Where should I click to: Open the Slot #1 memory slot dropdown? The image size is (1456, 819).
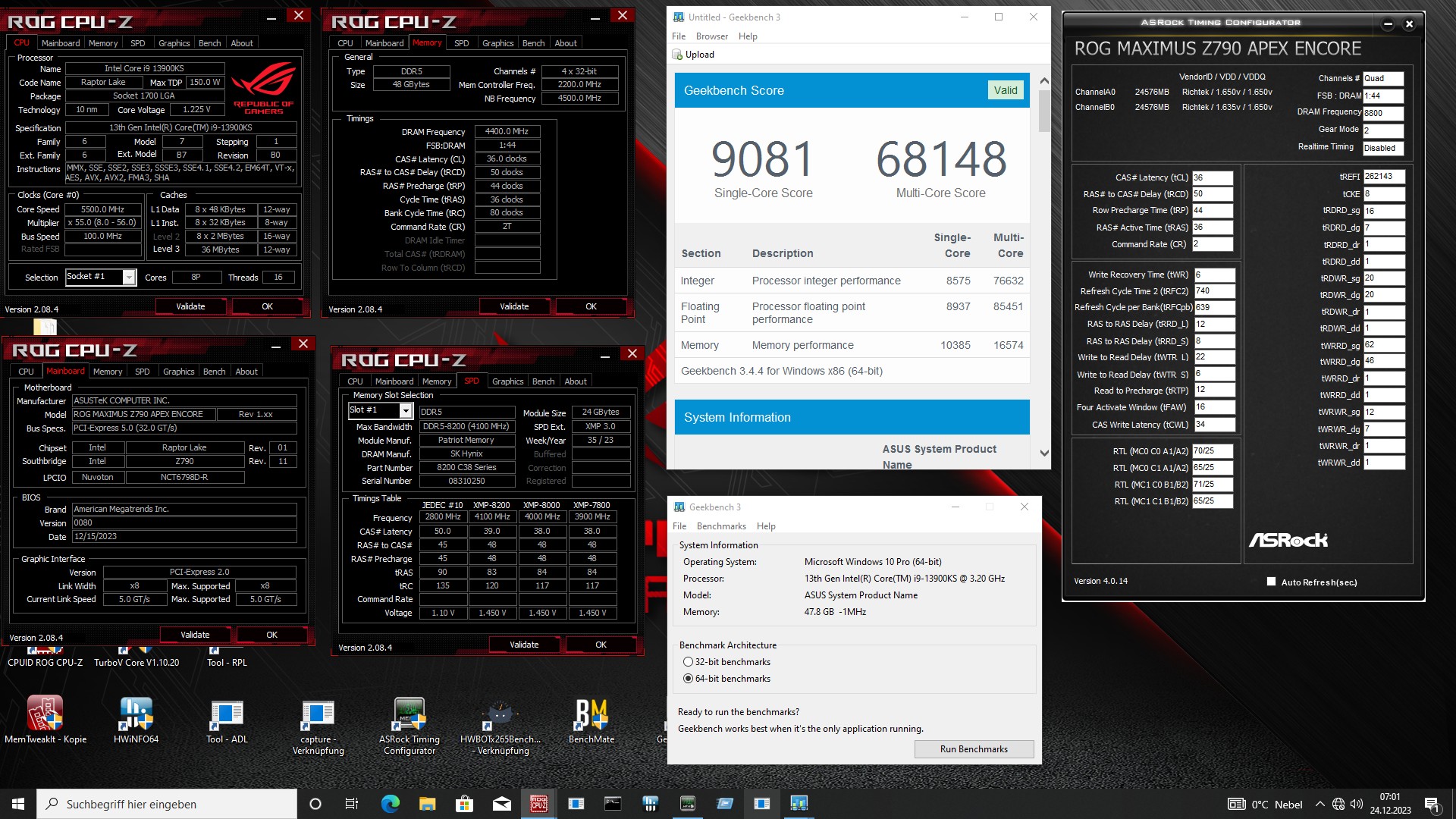click(406, 411)
